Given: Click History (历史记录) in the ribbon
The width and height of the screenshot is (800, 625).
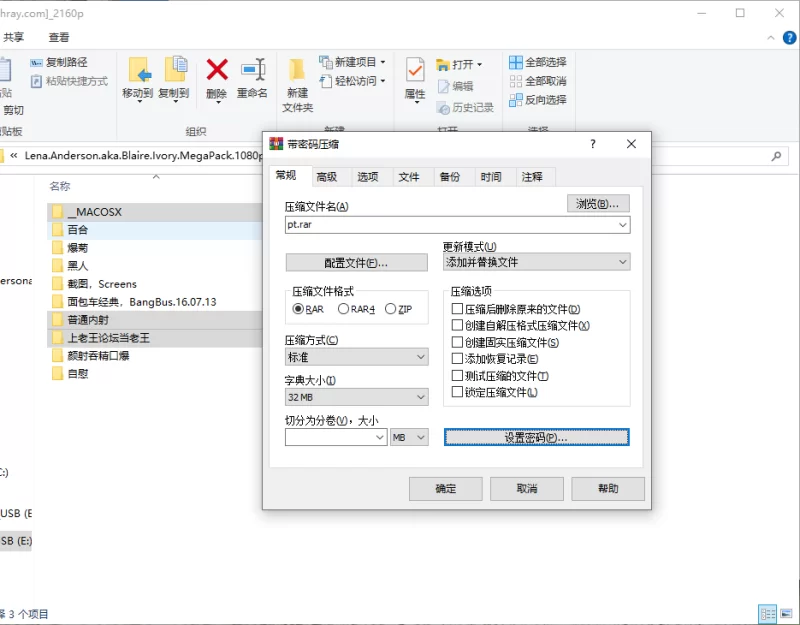Looking at the screenshot, I should pos(465,108).
